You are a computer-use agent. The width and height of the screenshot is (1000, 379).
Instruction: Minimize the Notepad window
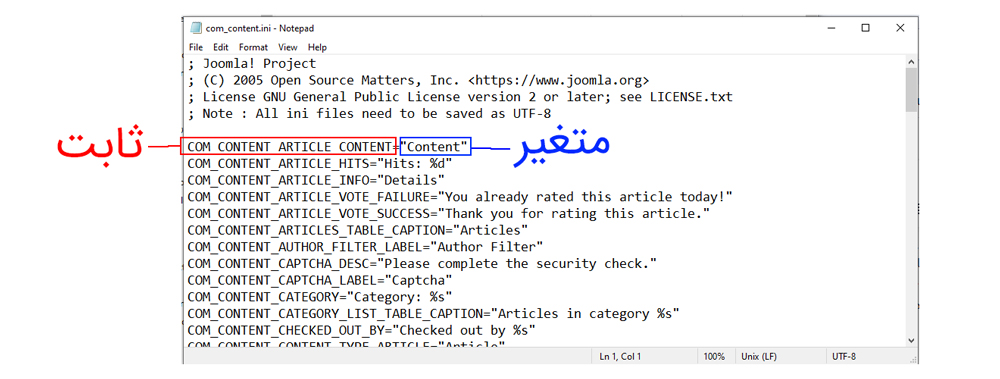(x=831, y=28)
